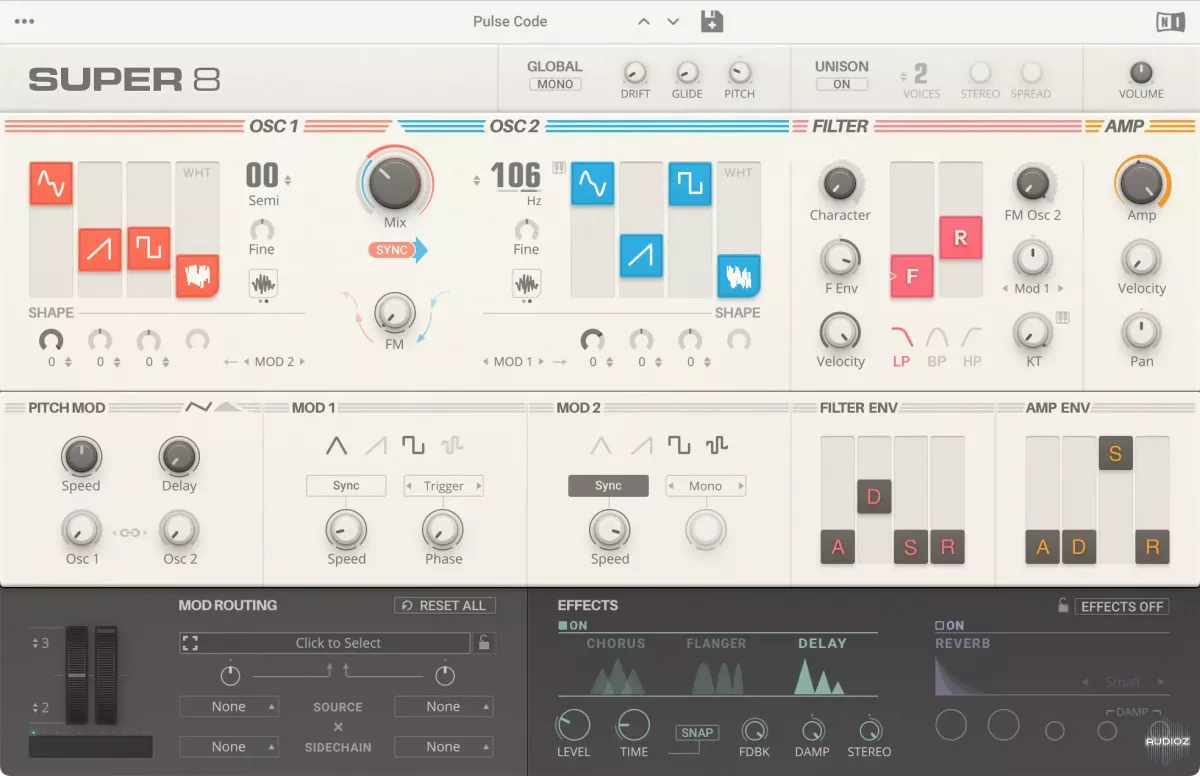Select the OSC 1 square wave handle
The width and height of the screenshot is (1200, 776).
click(148, 248)
